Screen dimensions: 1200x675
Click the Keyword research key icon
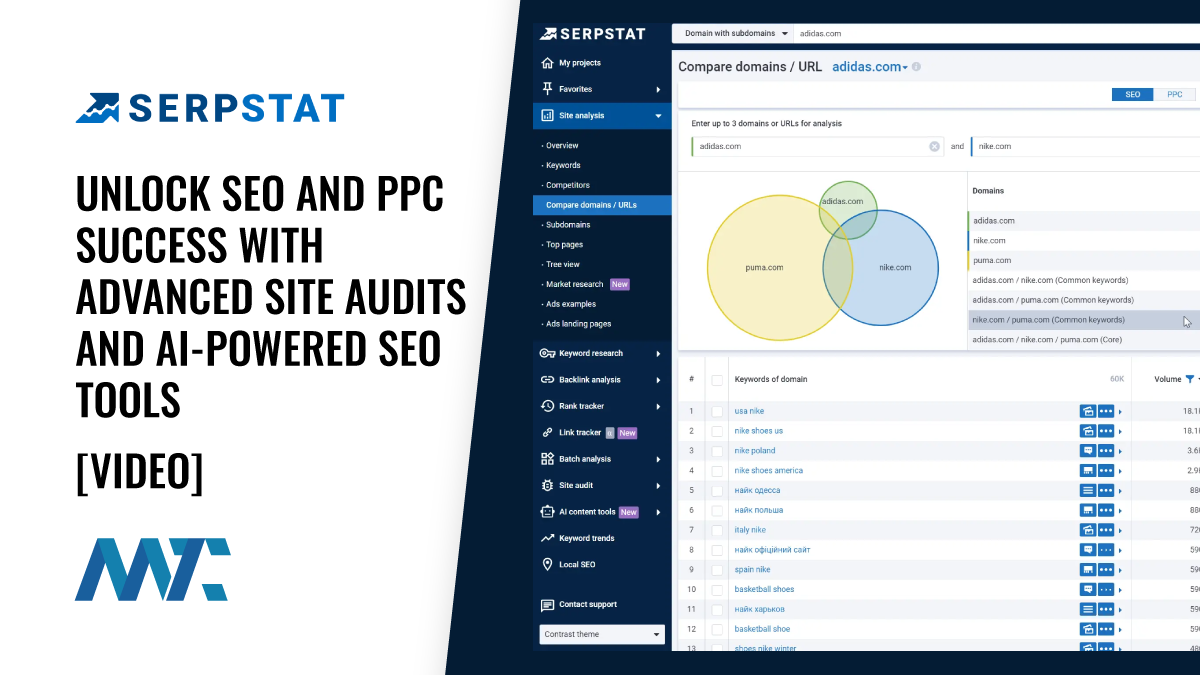(547, 353)
